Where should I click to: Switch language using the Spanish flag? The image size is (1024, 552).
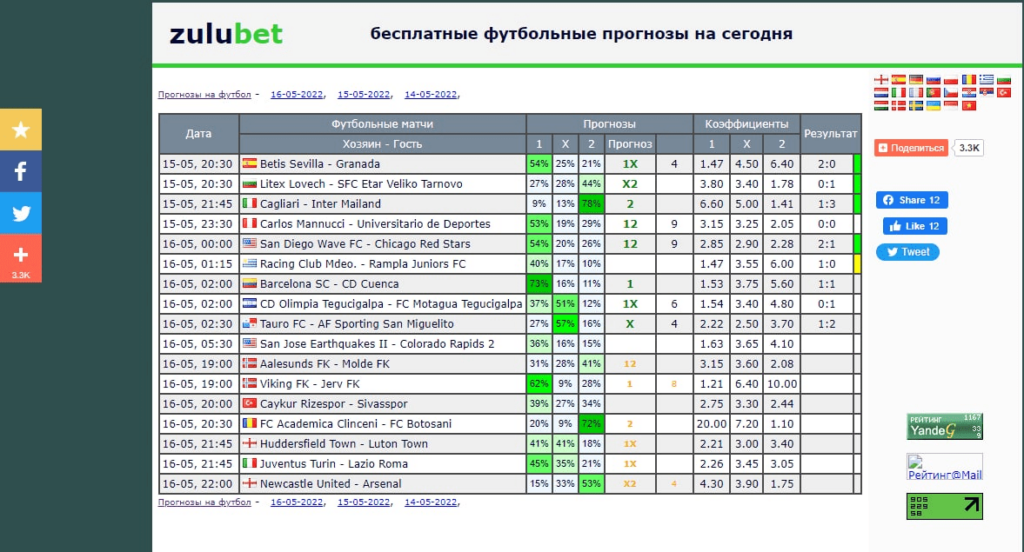(x=899, y=80)
